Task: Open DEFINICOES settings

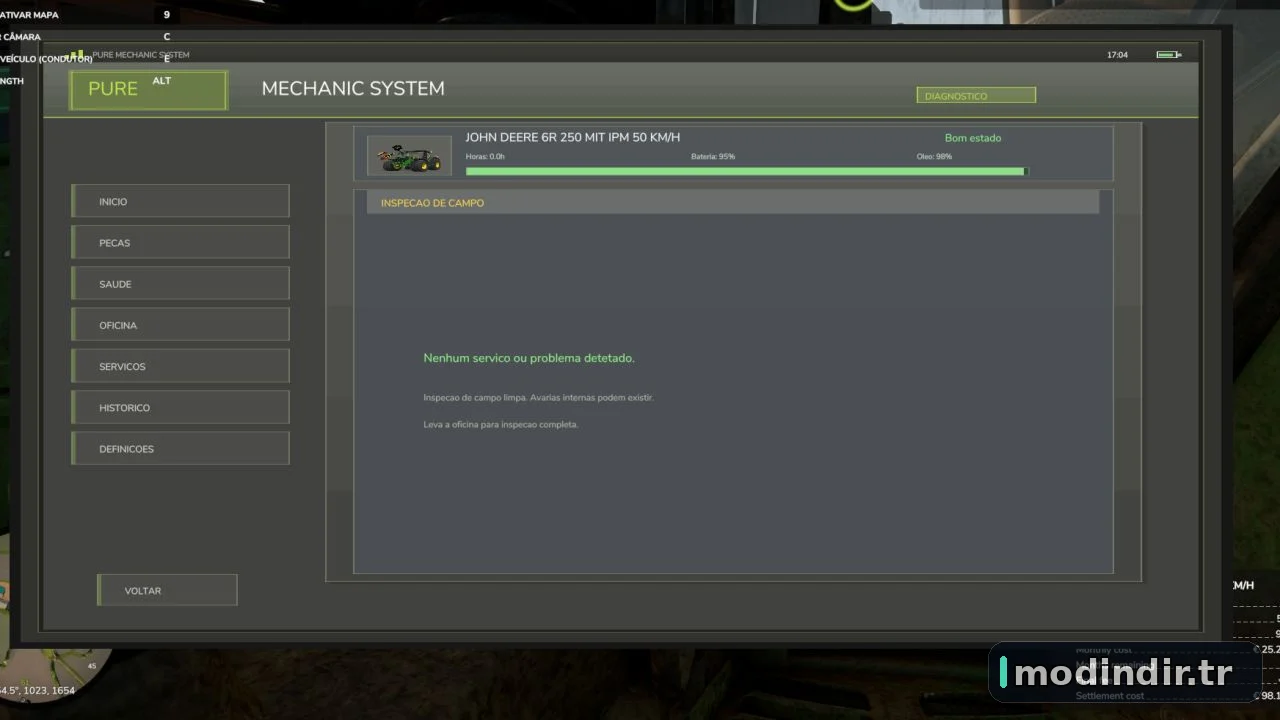Action: point(180,448)
